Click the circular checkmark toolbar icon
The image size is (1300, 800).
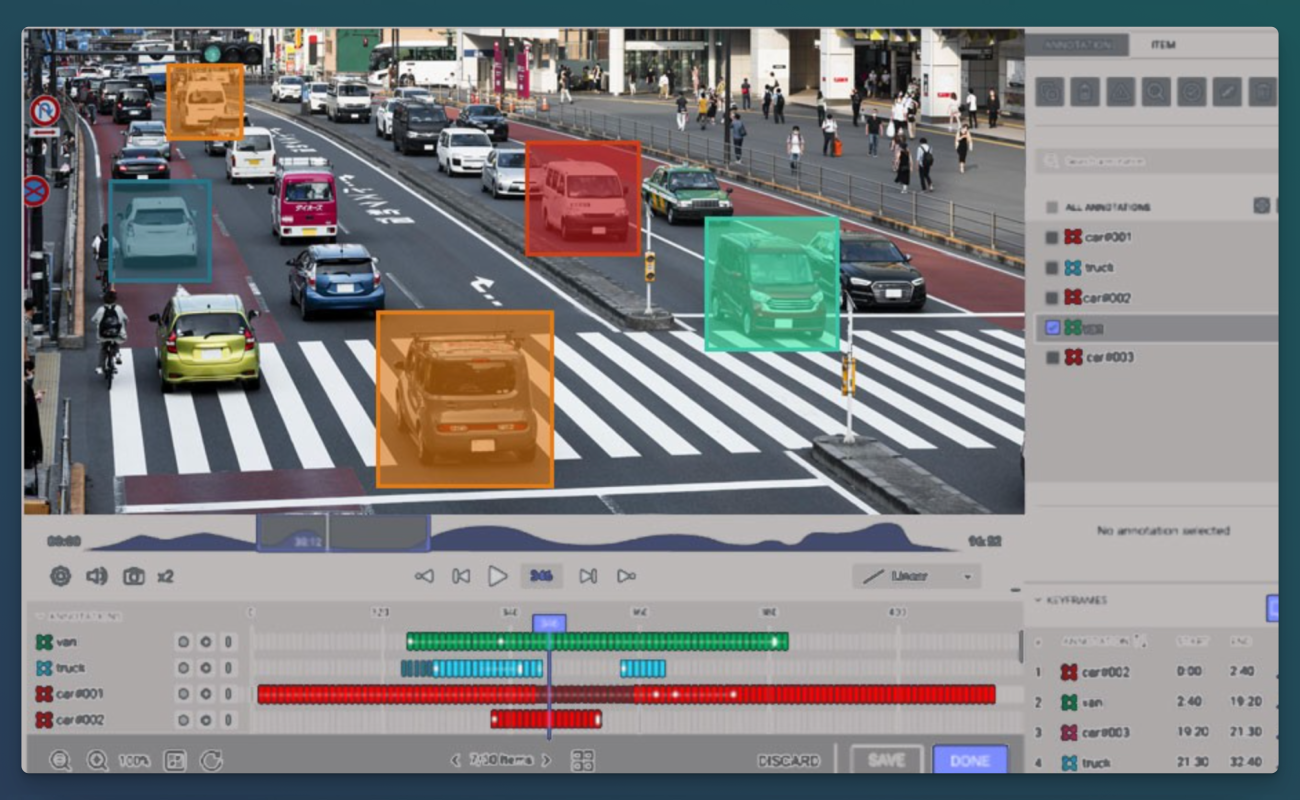coord(1191,92)
